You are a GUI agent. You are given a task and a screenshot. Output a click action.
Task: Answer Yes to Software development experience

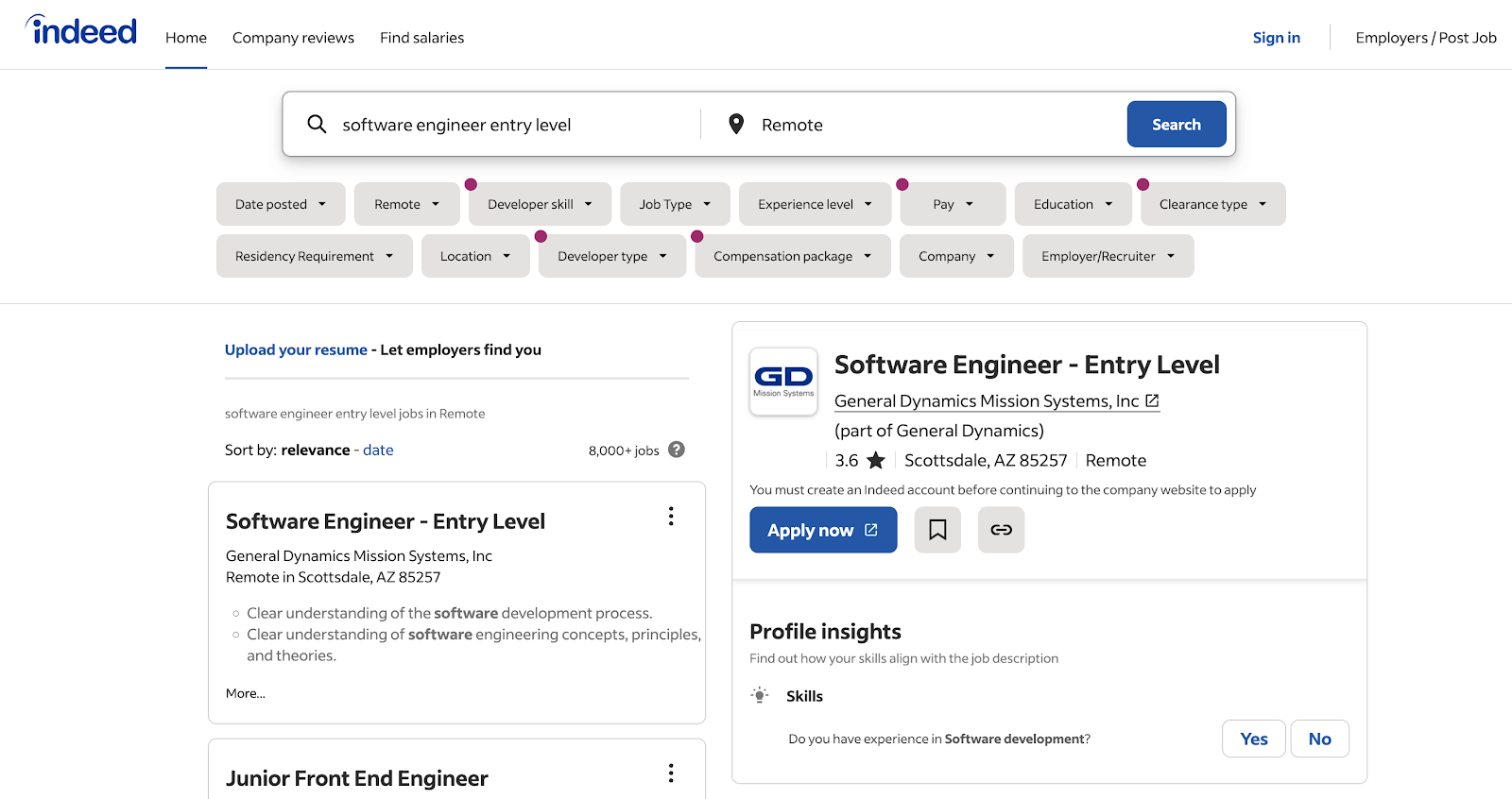pos(1254,739)
